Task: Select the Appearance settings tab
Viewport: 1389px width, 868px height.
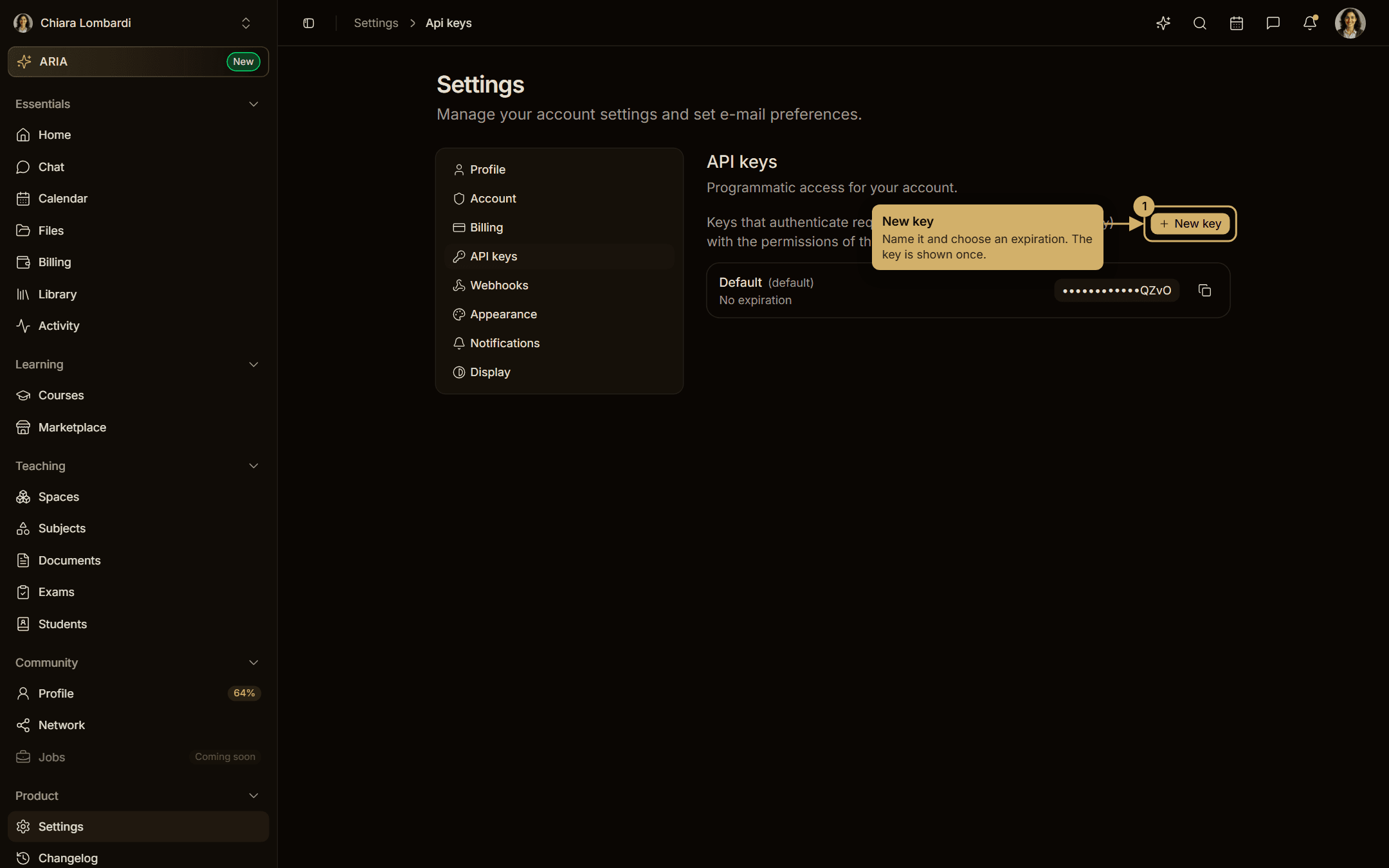Action: (x=559, y=314)
